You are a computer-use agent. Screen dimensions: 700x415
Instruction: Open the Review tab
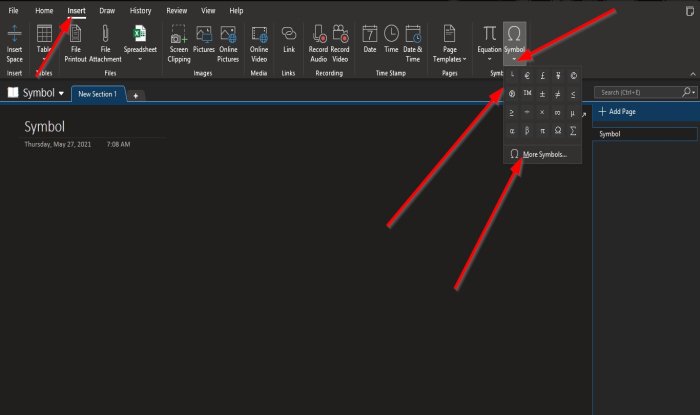click(177, 10)
